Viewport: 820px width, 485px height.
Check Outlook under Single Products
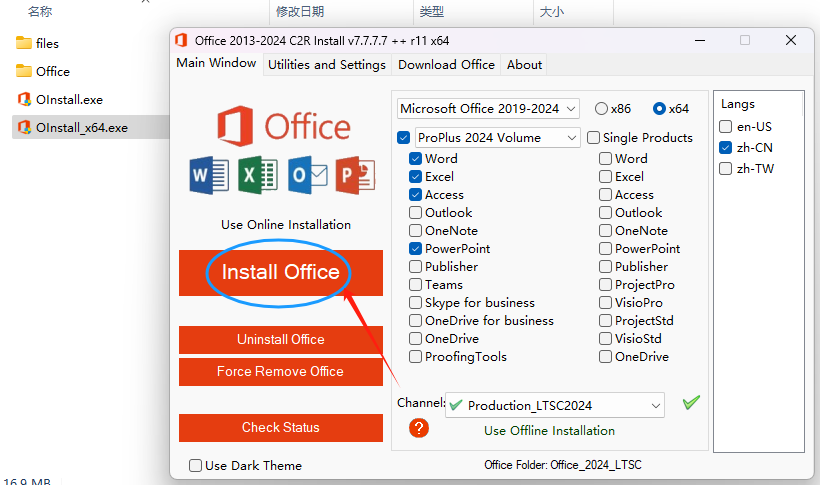(605, 212)
